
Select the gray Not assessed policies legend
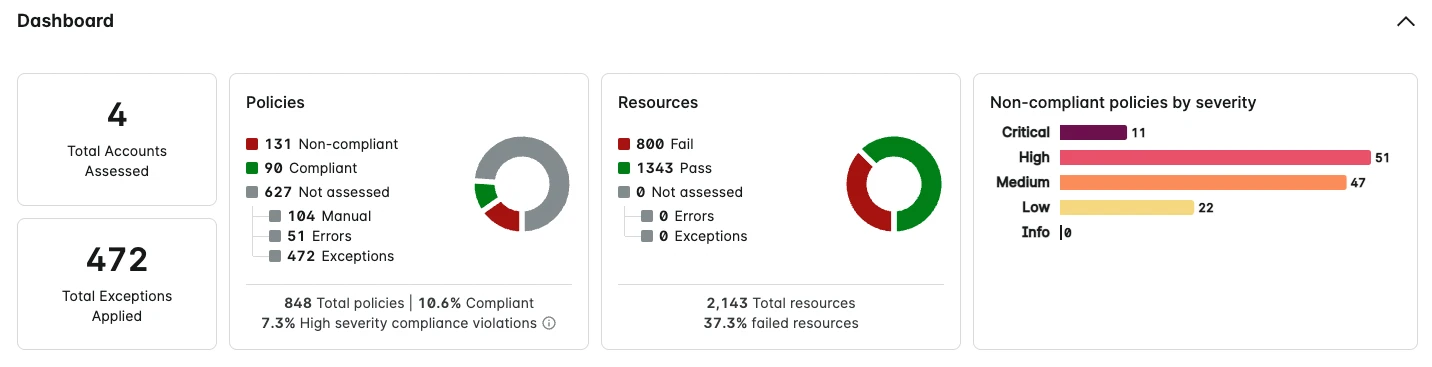252,192
